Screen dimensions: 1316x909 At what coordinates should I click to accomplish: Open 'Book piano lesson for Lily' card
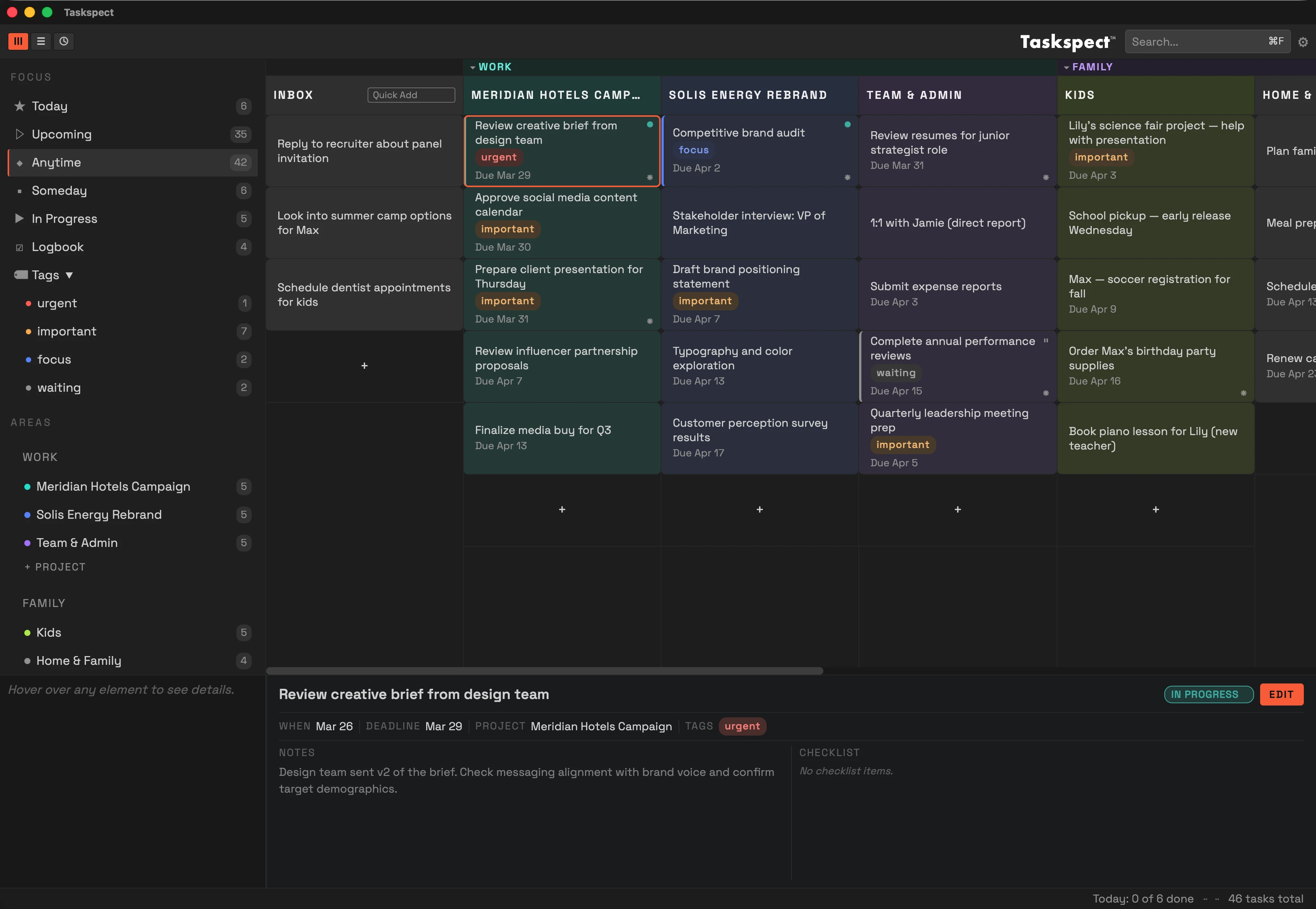point(1156,438)
